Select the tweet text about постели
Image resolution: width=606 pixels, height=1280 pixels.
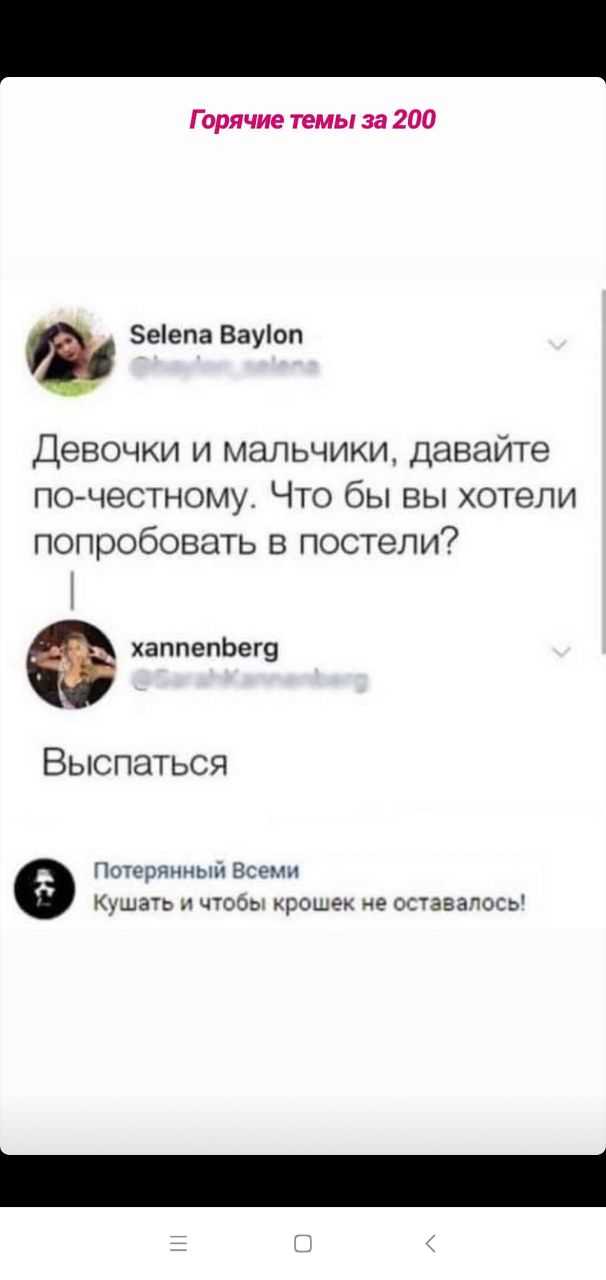[x=303, y=495]
